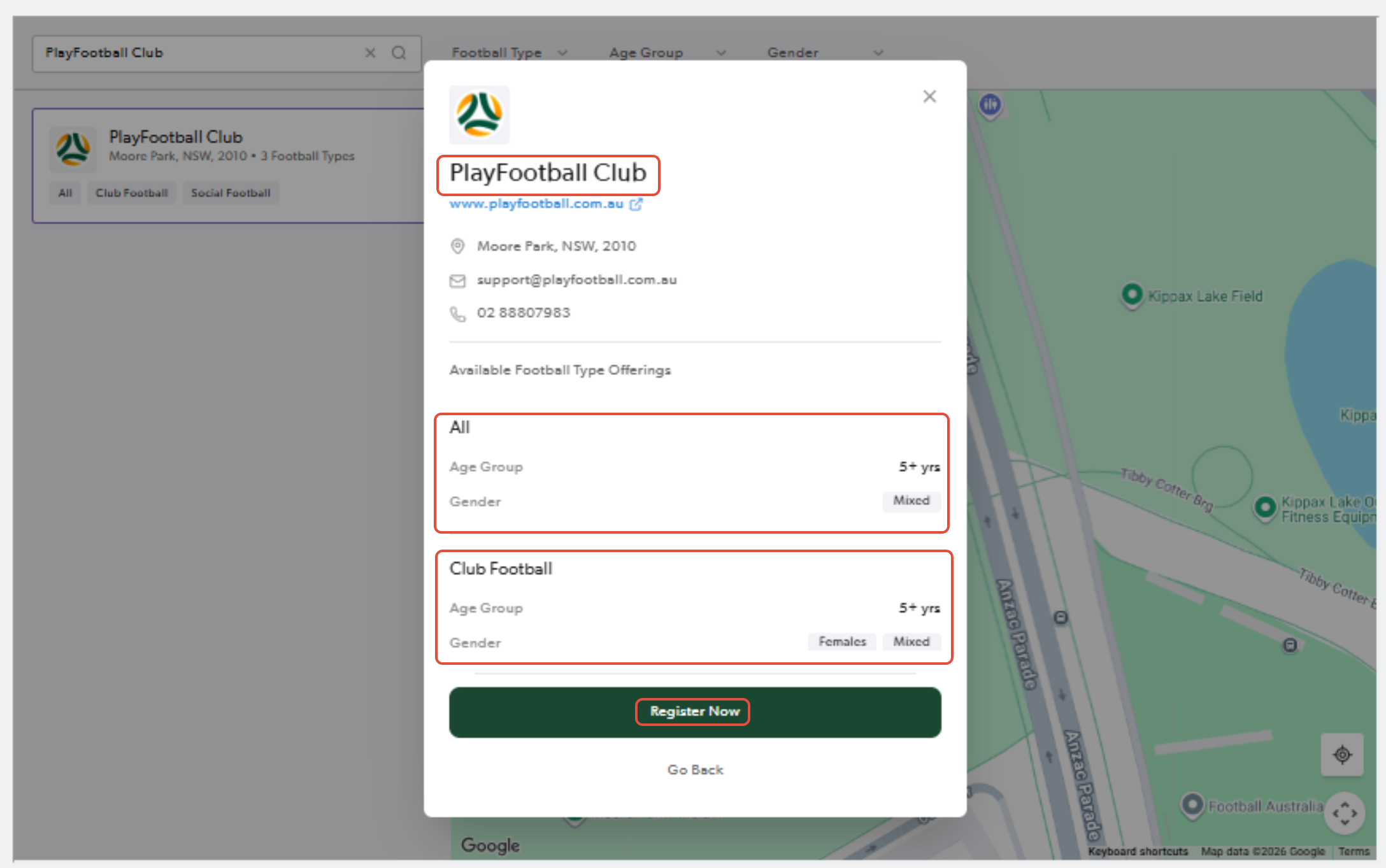
Task: Click the envelope icon beside the support email
Action: (457, 281)
